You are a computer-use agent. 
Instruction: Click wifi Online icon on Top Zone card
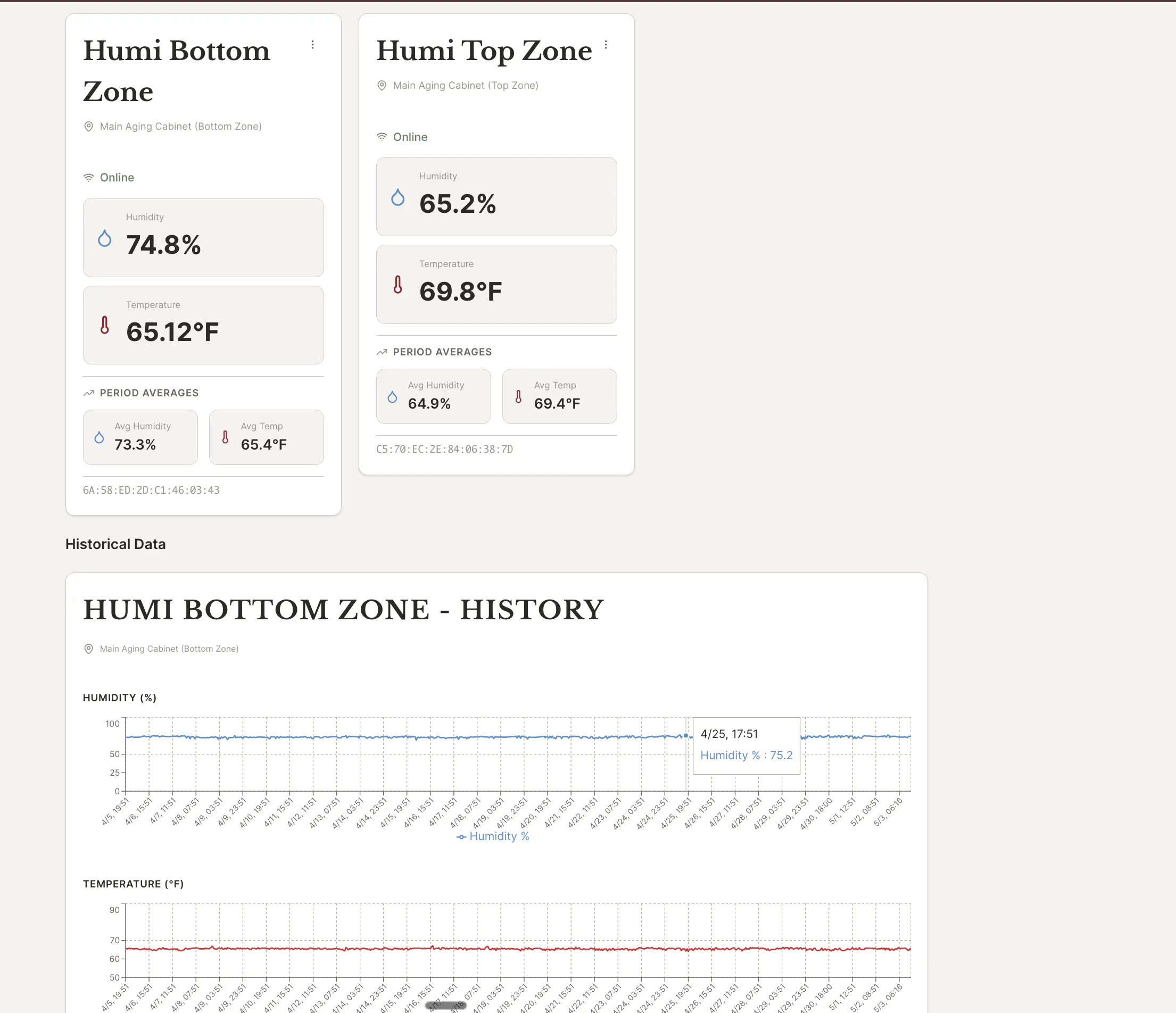pyautogui.click(x=382, y=137)
